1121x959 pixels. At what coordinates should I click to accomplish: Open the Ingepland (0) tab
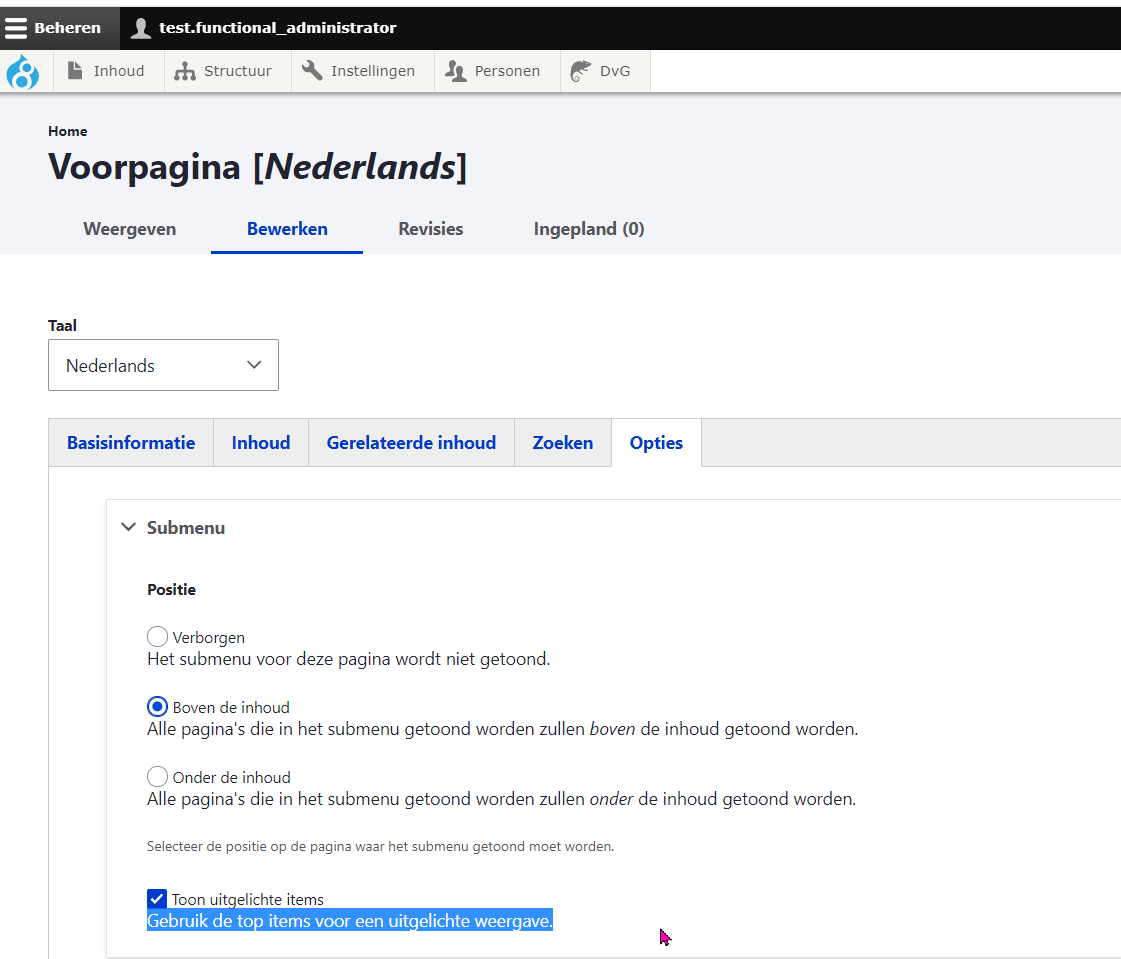(x=589, y=229)
